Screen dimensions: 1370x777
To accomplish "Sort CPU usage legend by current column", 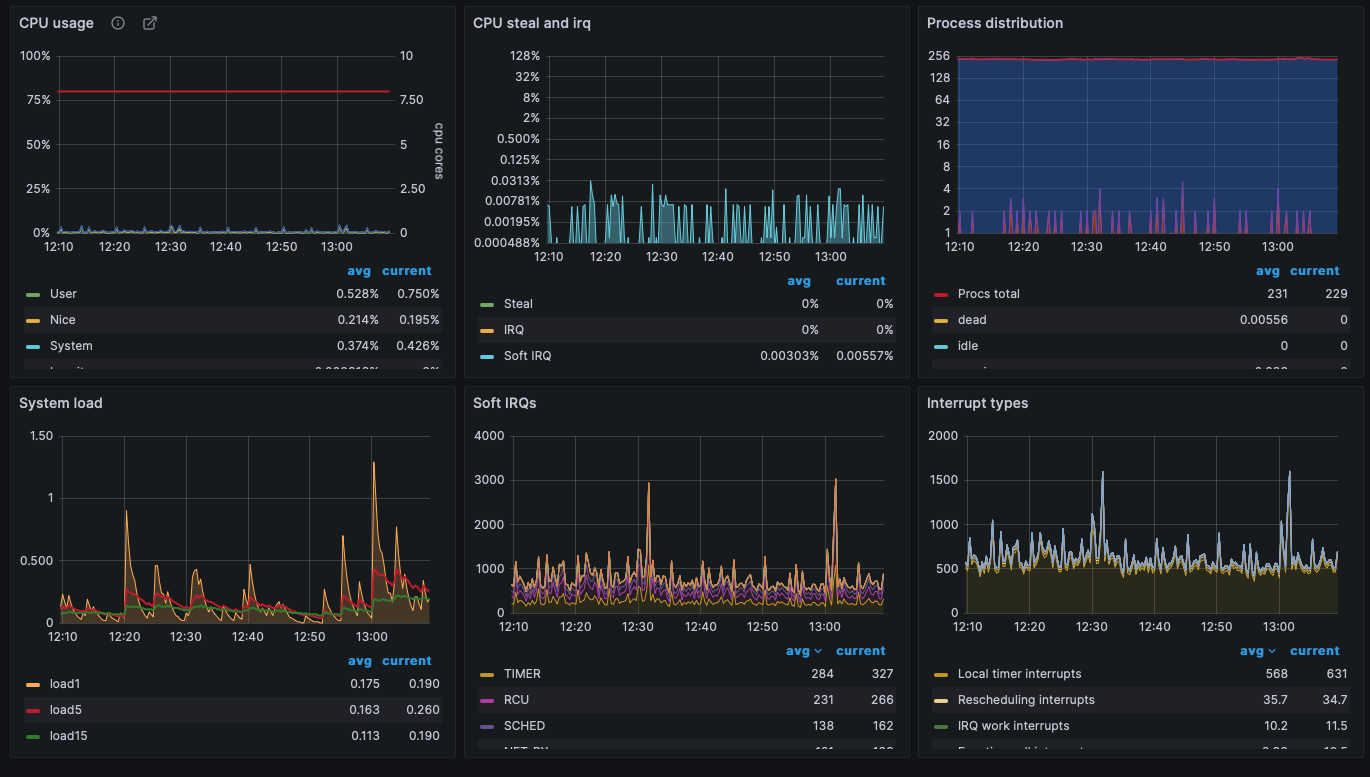I will point(407,271).
